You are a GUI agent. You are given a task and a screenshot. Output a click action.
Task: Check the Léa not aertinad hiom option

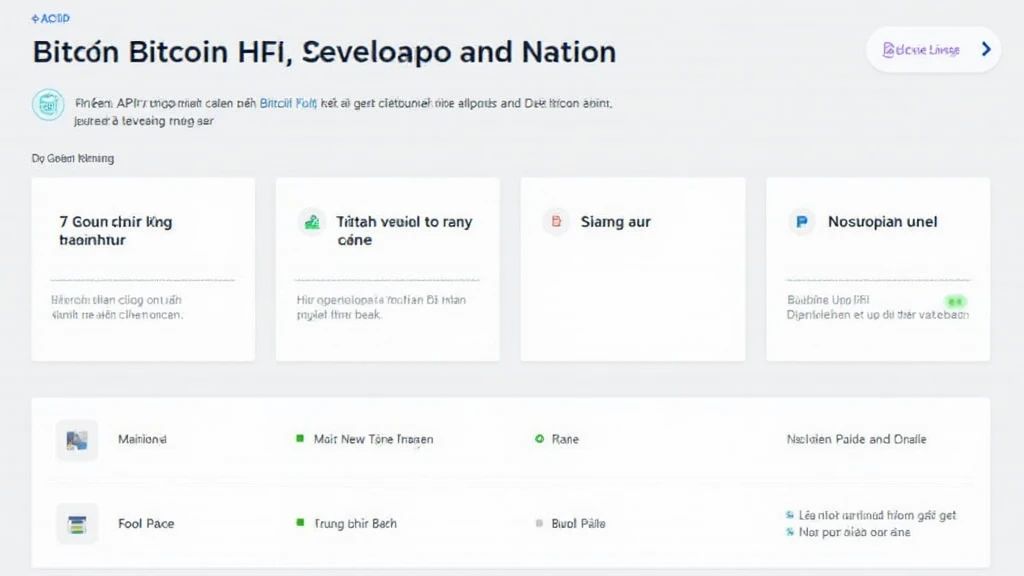(x=790, y=515)
